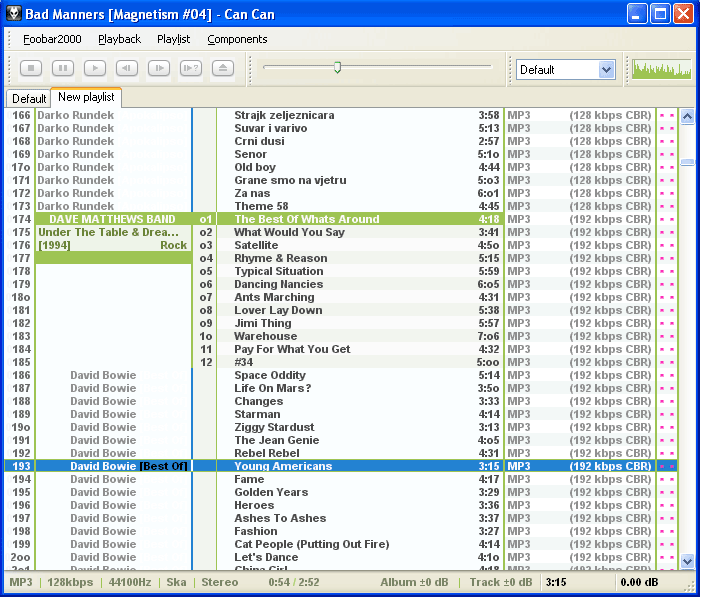701x597 pixels.
Task: Switch to the Default playlist tab
Action: click(29, 99)
